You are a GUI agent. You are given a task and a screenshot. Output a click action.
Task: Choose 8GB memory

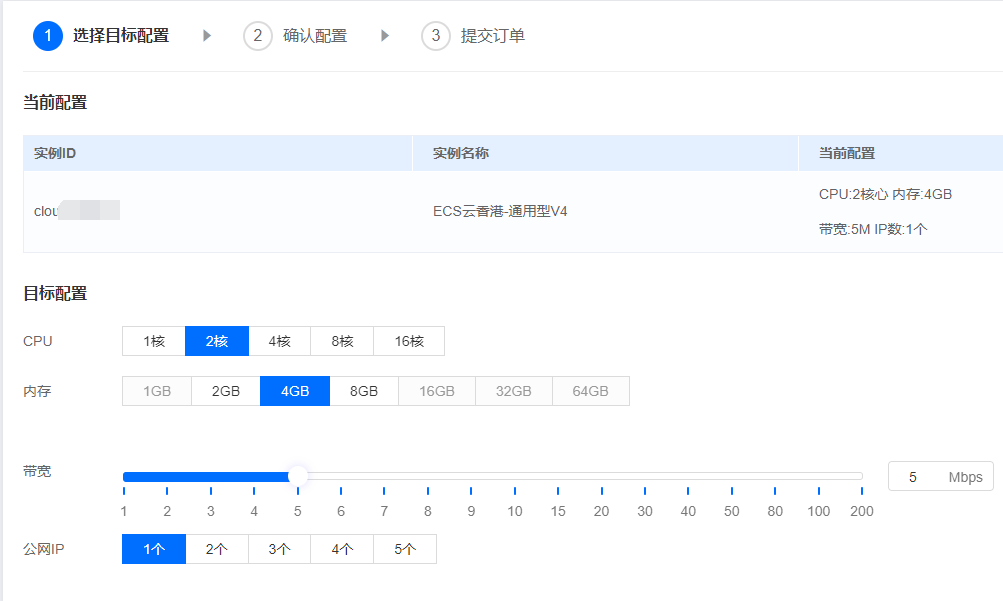364,390
